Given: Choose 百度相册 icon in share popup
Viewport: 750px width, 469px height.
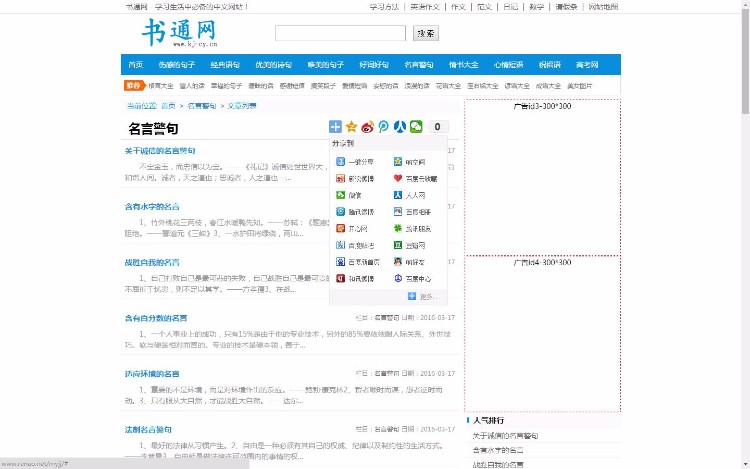Looking at the screenshot, I should (x=398, y=212).
